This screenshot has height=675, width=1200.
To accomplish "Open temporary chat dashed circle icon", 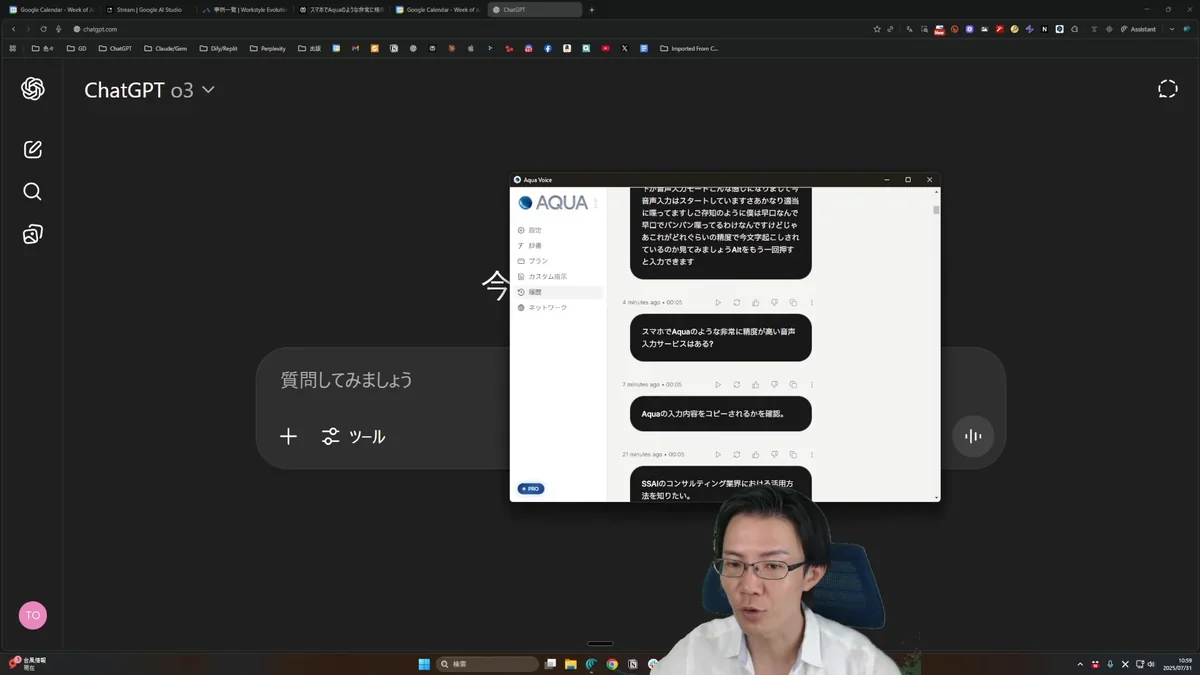I will tap(1167, 89).
